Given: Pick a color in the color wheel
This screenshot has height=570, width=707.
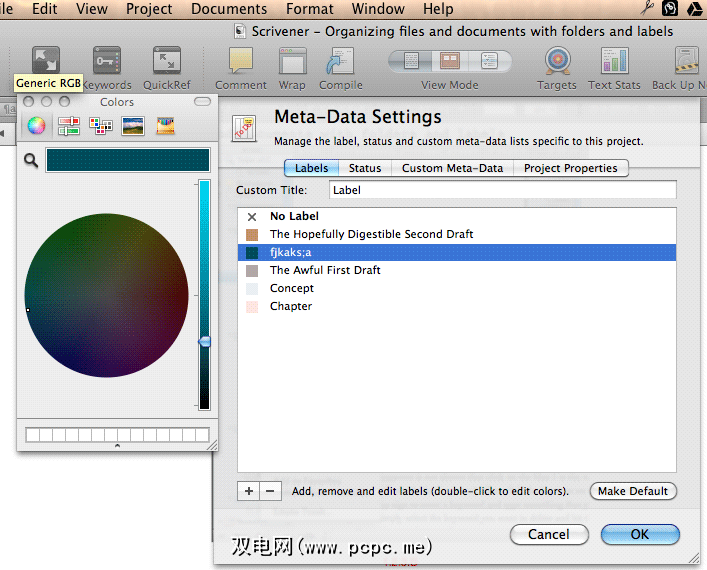Looking at the screenshot, I should [x=106, y=295].
